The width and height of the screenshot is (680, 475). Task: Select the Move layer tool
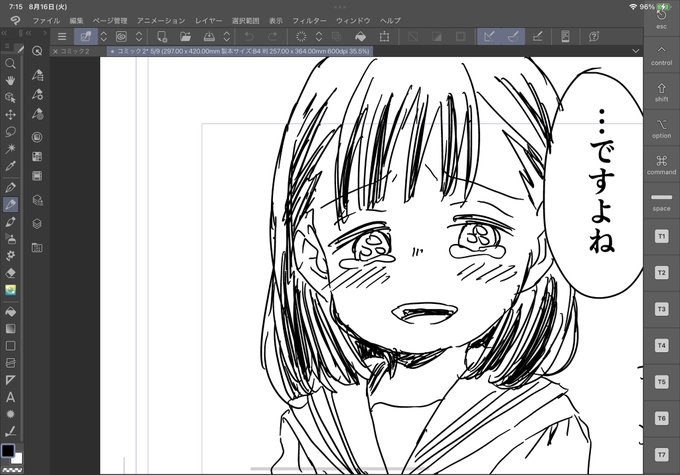(x=10, y=115)
